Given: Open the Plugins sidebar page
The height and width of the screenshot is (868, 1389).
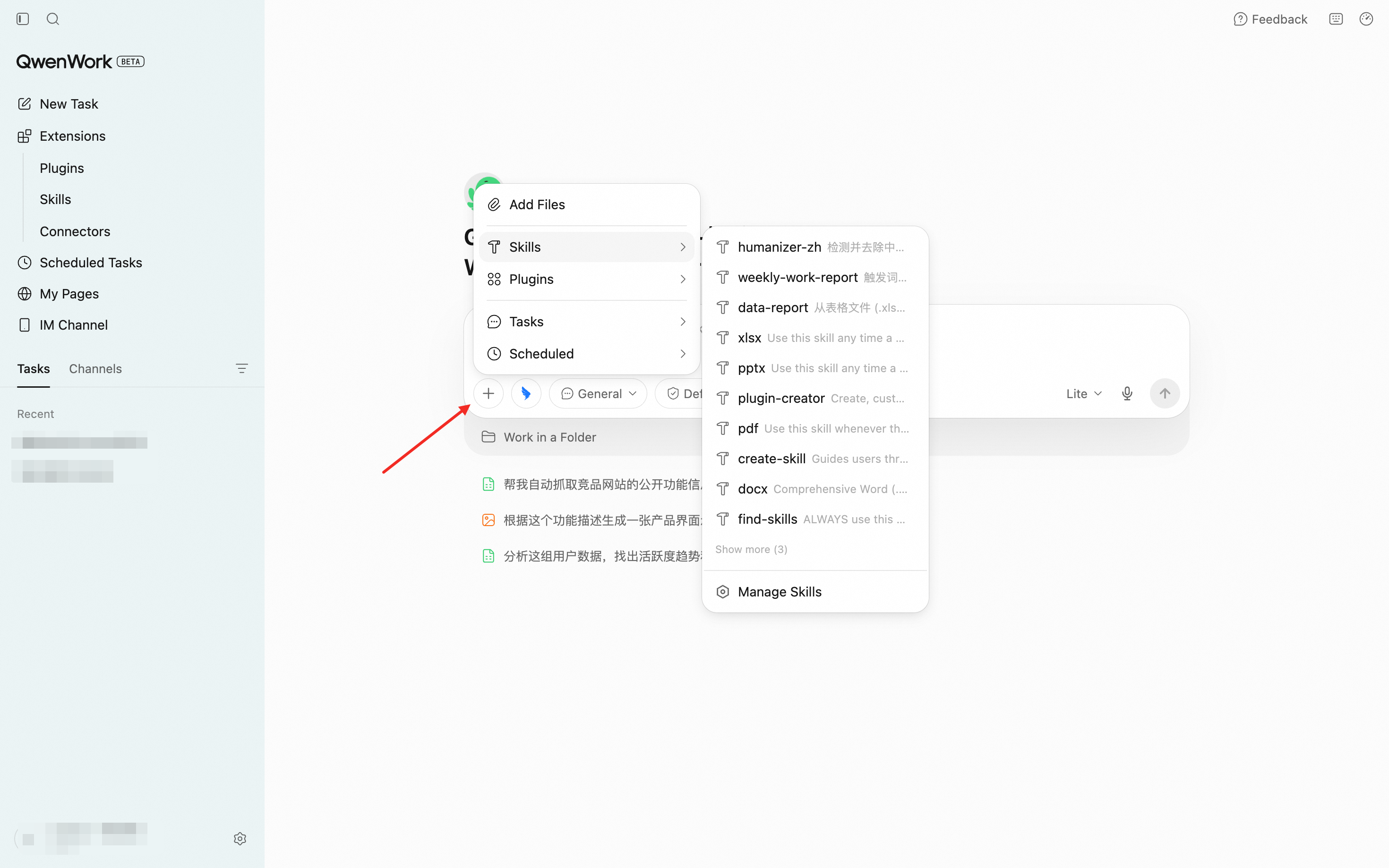Looking at the screenshot, I should pos(61,168).
